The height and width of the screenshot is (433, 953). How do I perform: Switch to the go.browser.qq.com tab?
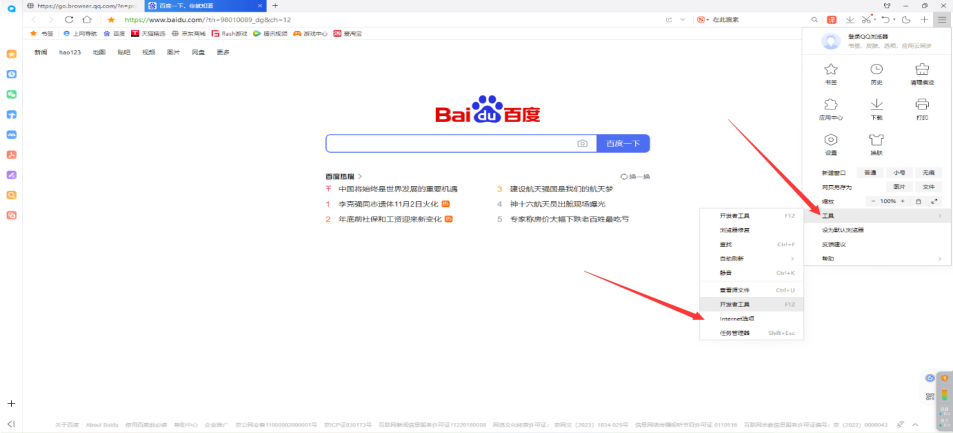click(x=84, y=5)
